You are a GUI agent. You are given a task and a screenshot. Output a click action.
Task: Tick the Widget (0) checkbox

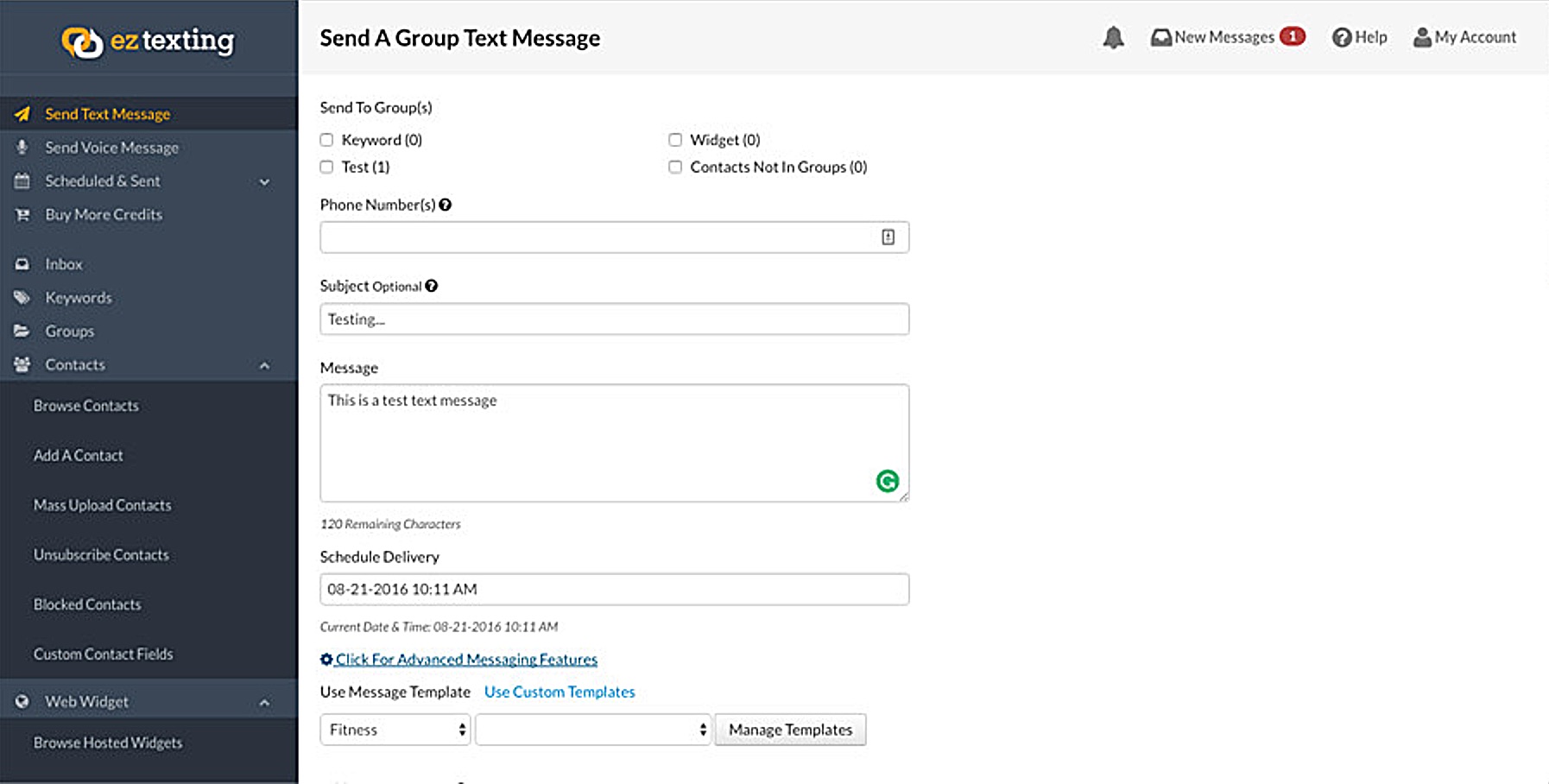675,140
